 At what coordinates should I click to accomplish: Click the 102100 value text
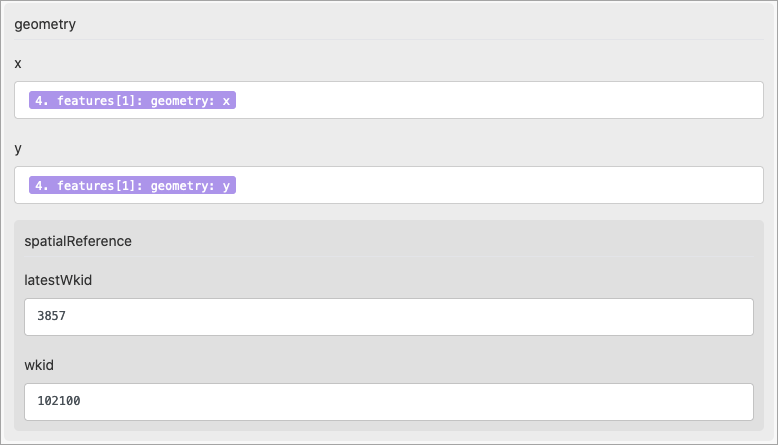click(58, 401)
